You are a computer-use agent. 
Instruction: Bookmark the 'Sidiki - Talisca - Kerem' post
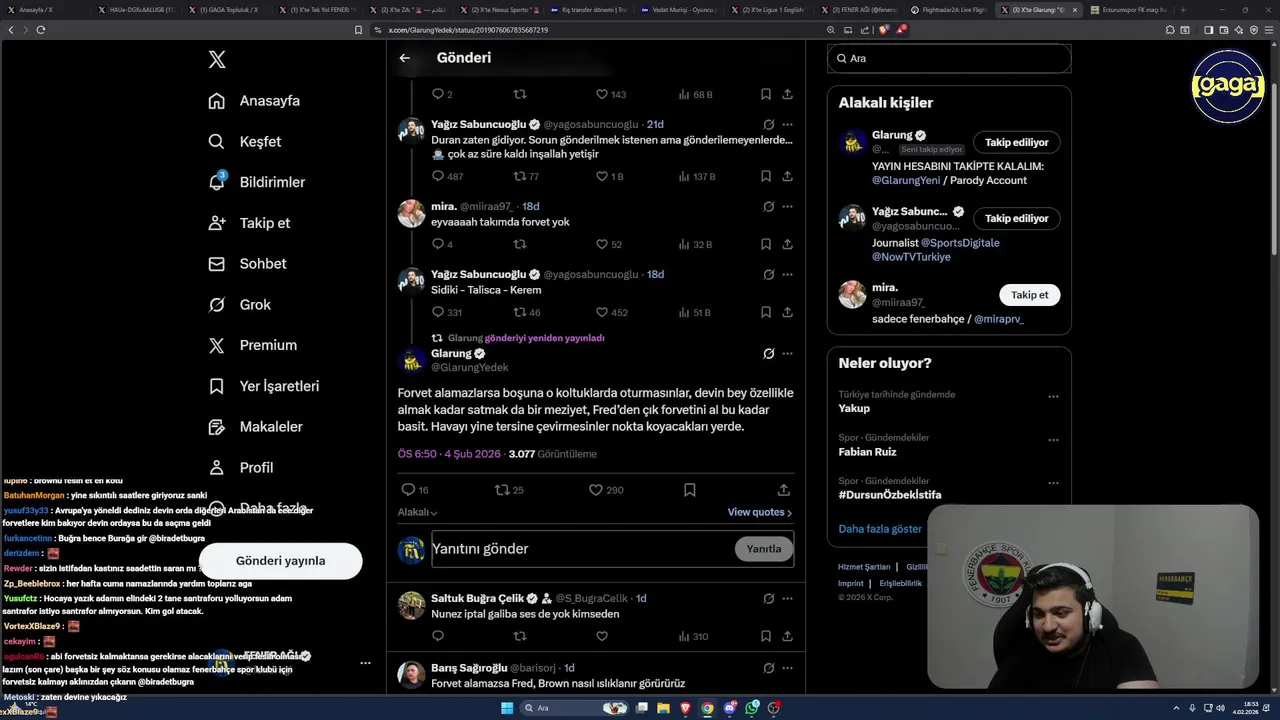pyautogui.click(x=766, y=312)
